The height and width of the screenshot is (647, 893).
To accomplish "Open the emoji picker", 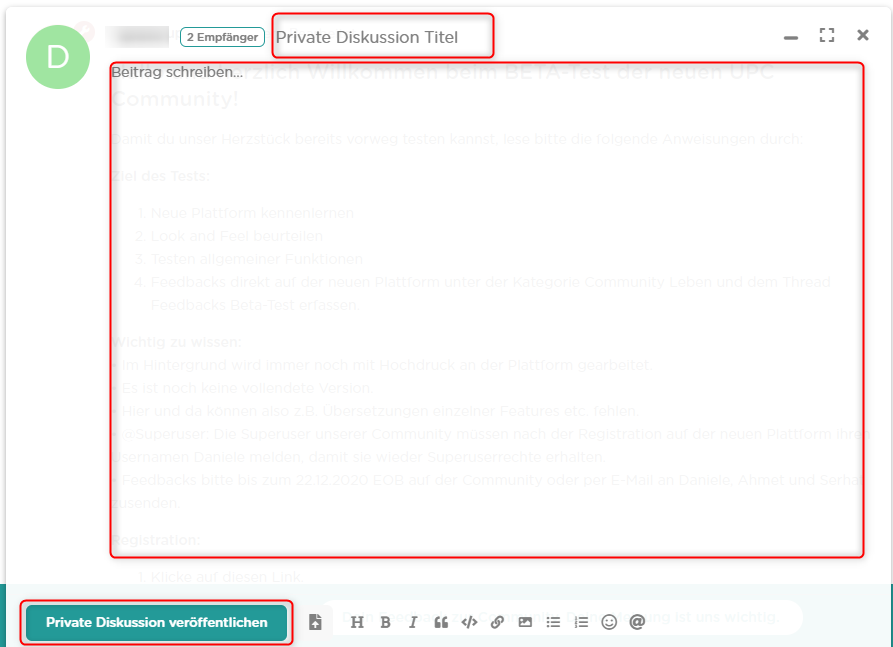I will [609, 622].
